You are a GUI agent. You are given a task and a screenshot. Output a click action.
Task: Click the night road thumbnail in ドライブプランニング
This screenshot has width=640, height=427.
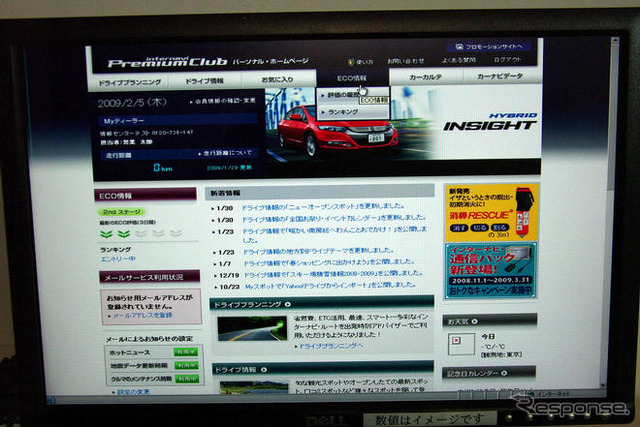pyautogui.click(x=252, y=329)
